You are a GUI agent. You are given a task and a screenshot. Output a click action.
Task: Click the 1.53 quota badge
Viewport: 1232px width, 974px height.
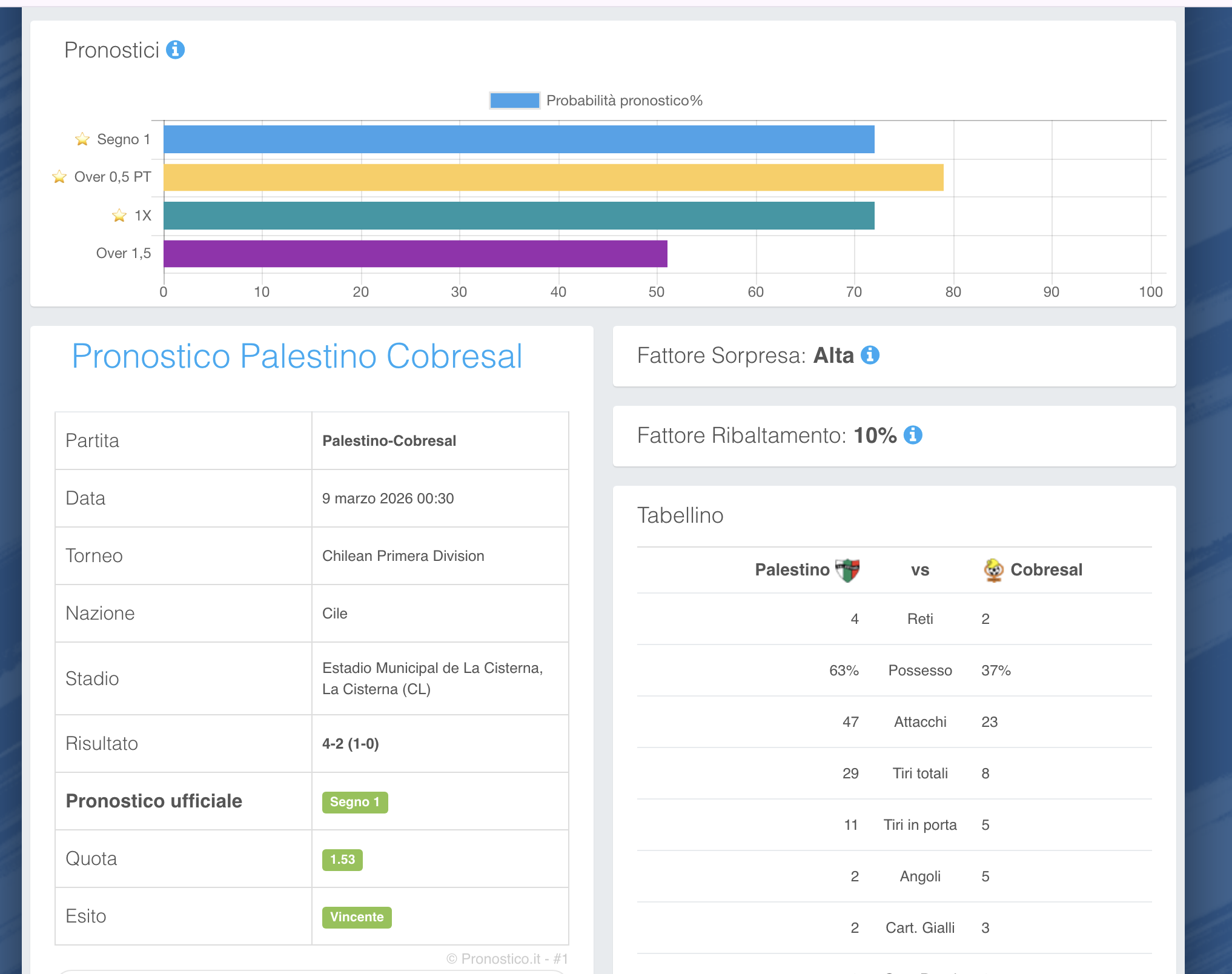point(342,860)
